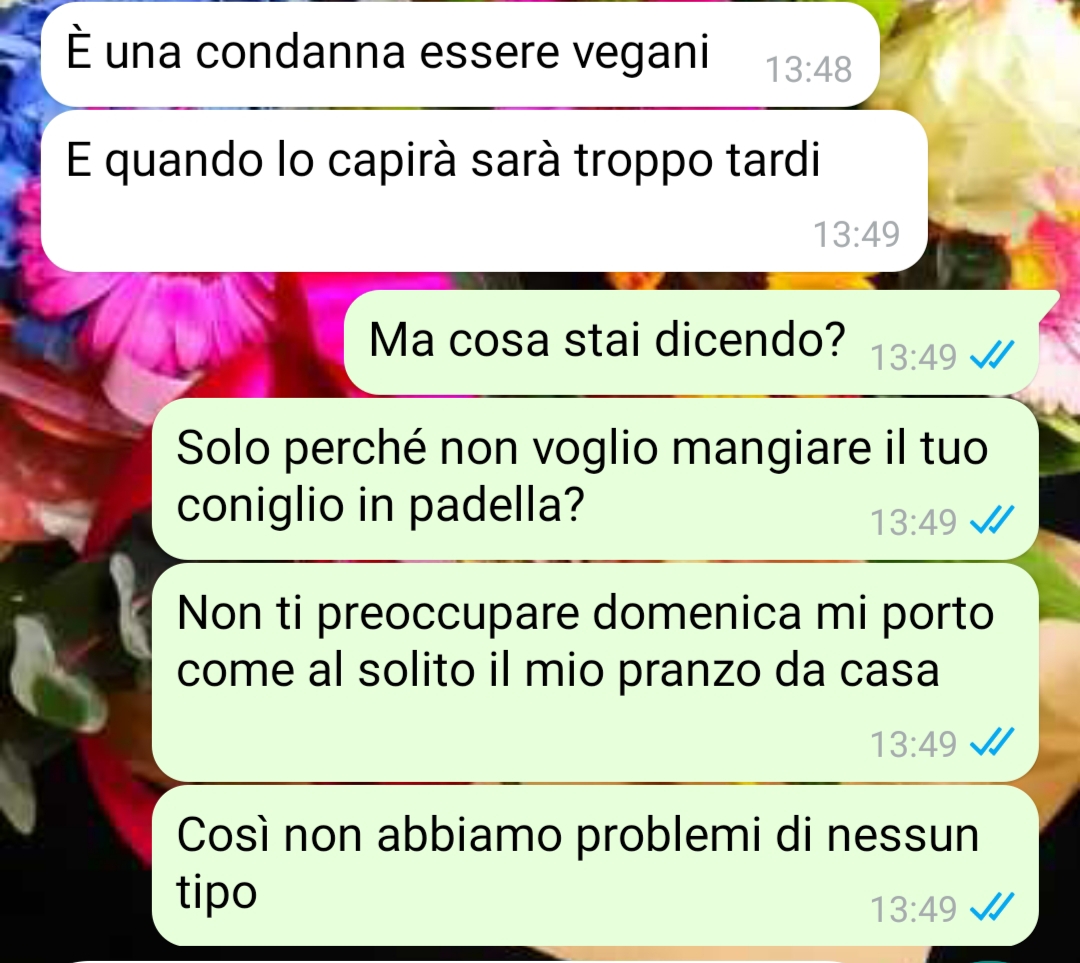Click 13:49 timestamp on 'troppo tardi' message

click(x=856, y=234)
